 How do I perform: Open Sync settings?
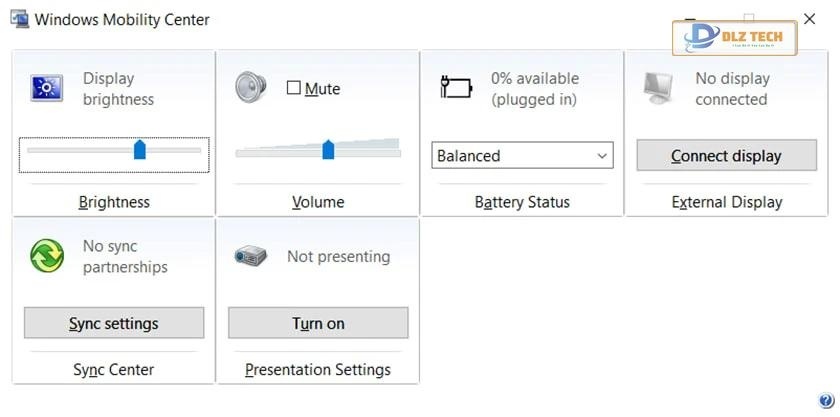click(114, 323)
